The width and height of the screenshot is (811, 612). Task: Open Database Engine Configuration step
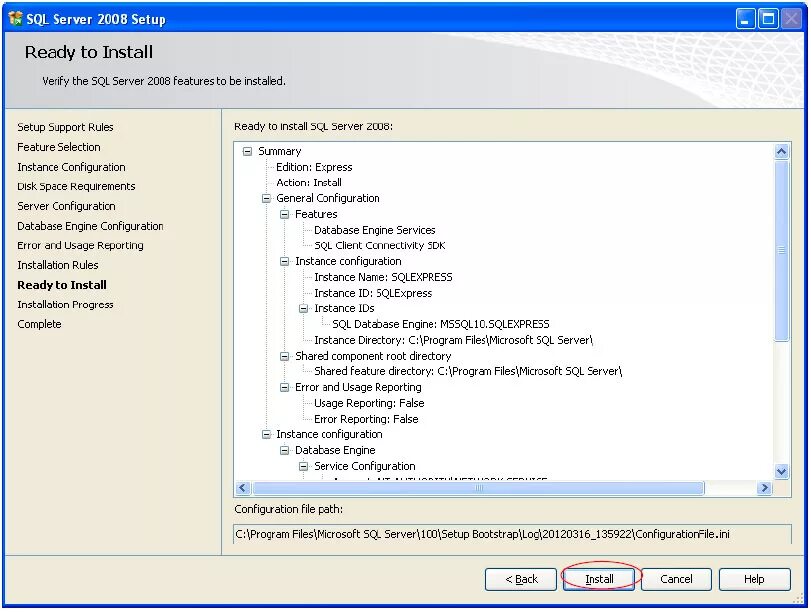click(90, 226)
